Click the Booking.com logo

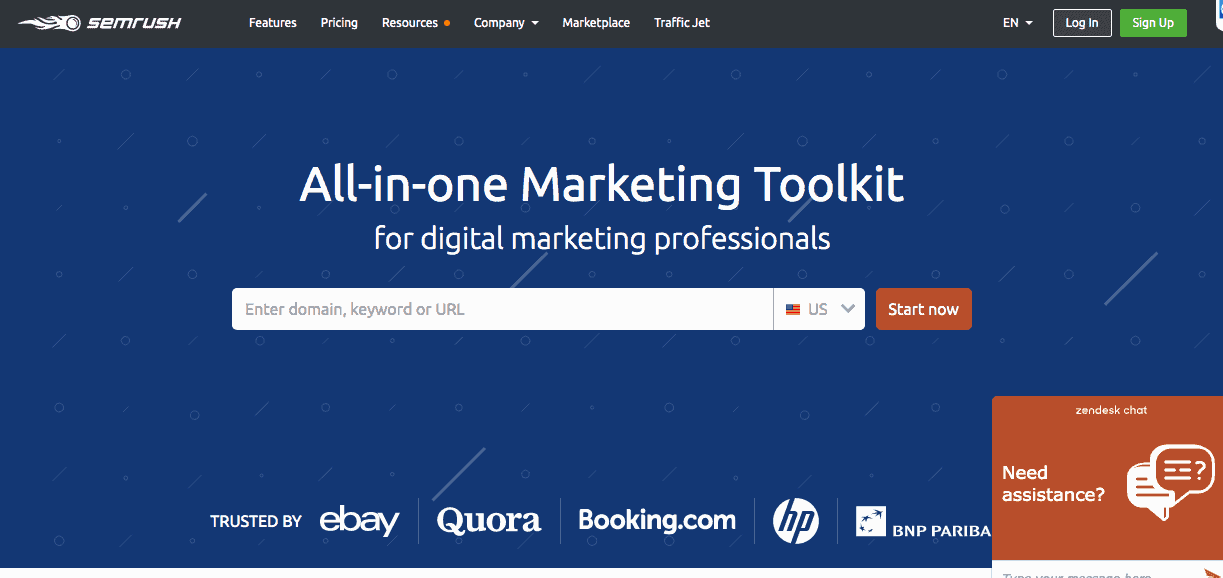(657, 520)
